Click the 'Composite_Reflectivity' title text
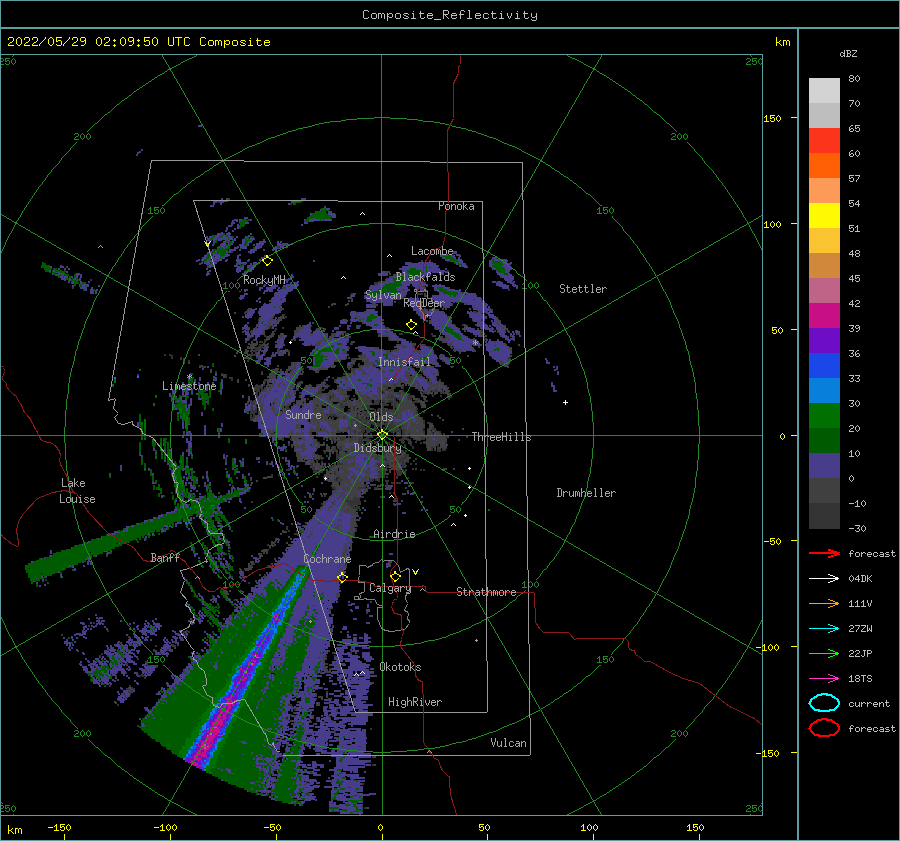900x841 pixels. point(450,15)
